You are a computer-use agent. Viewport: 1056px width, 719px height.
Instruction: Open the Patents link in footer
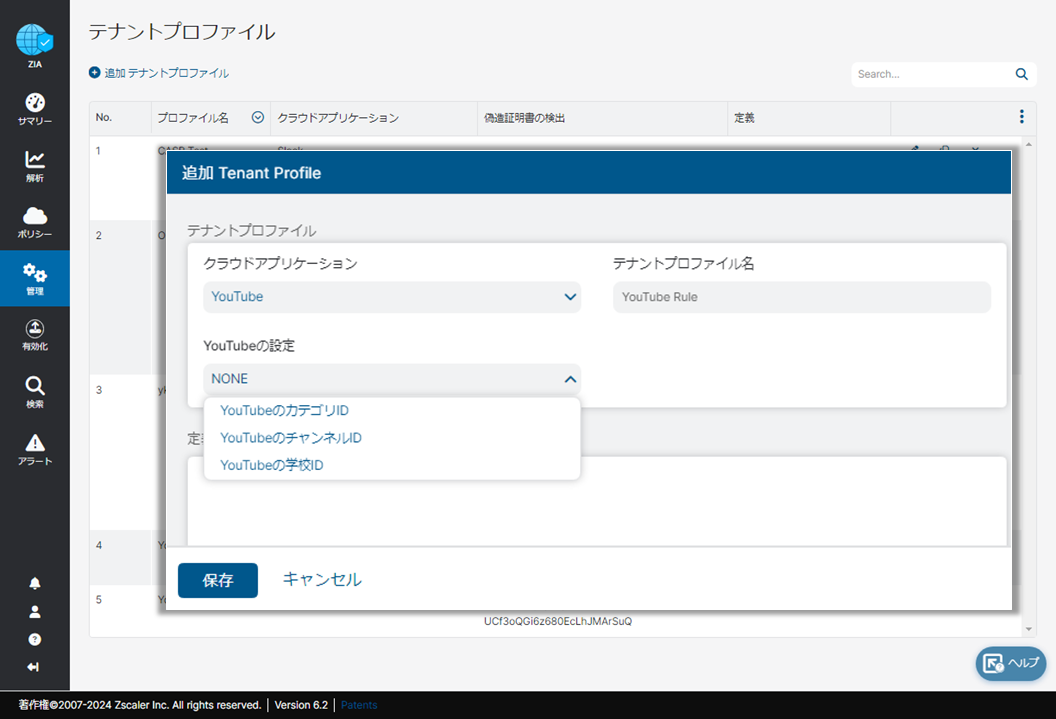359,705
